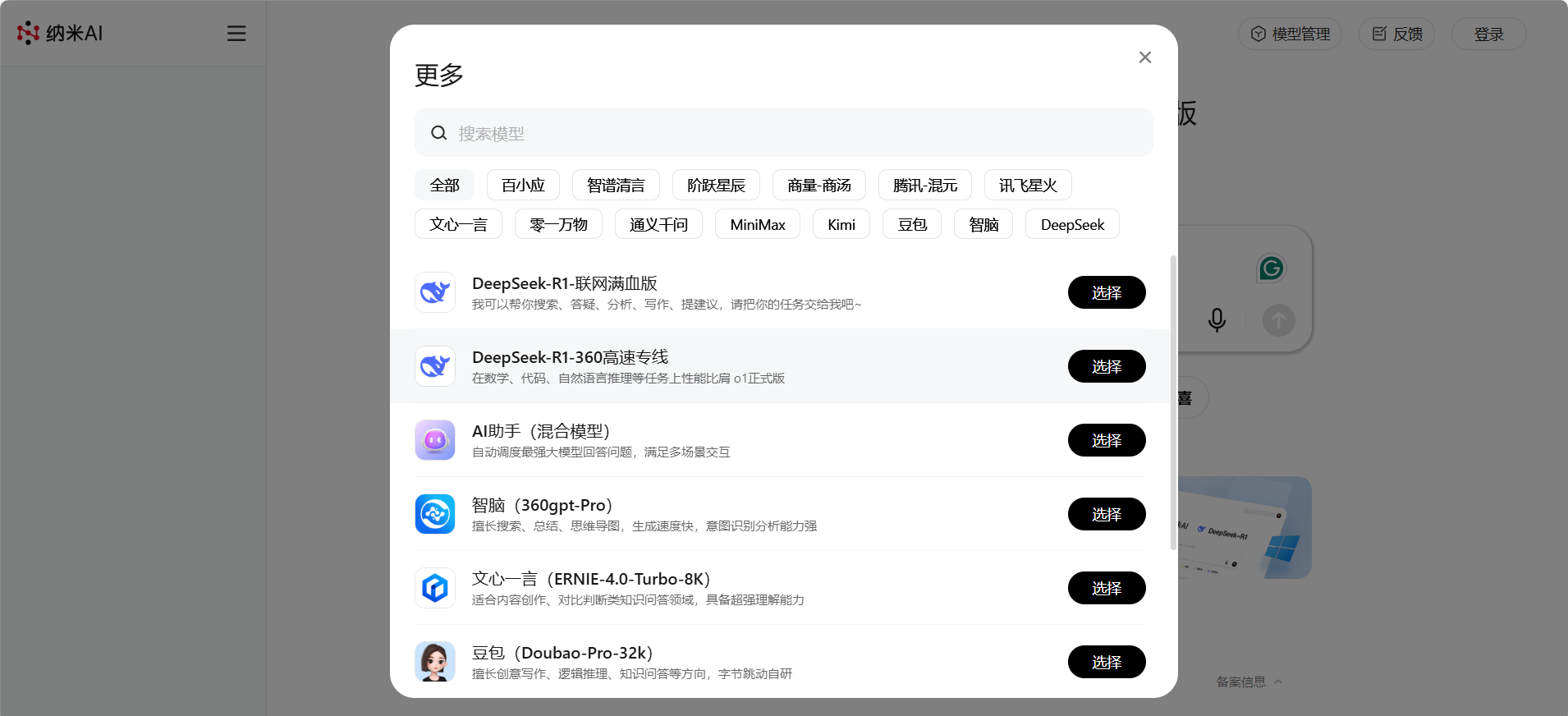Click the DeepSeek-R1-360高速专线 whale icon
1568x716 pixels.
pos(435,366)
